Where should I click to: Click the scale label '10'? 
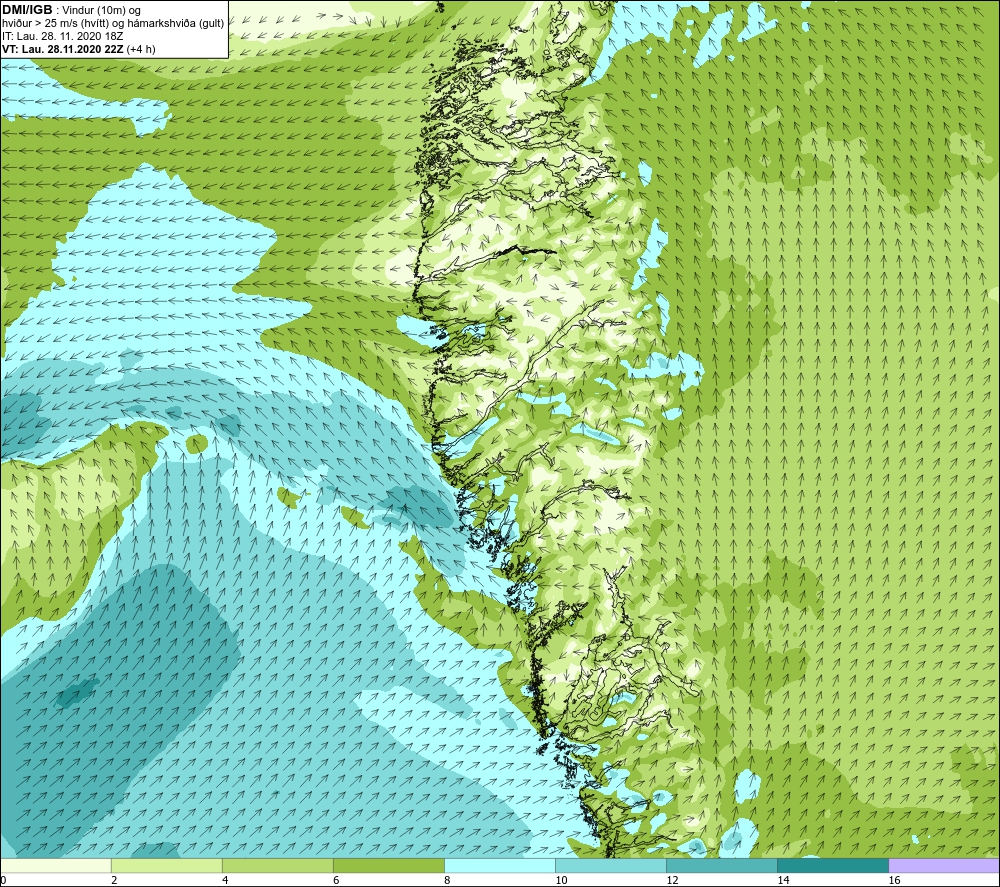click(561, 880)
